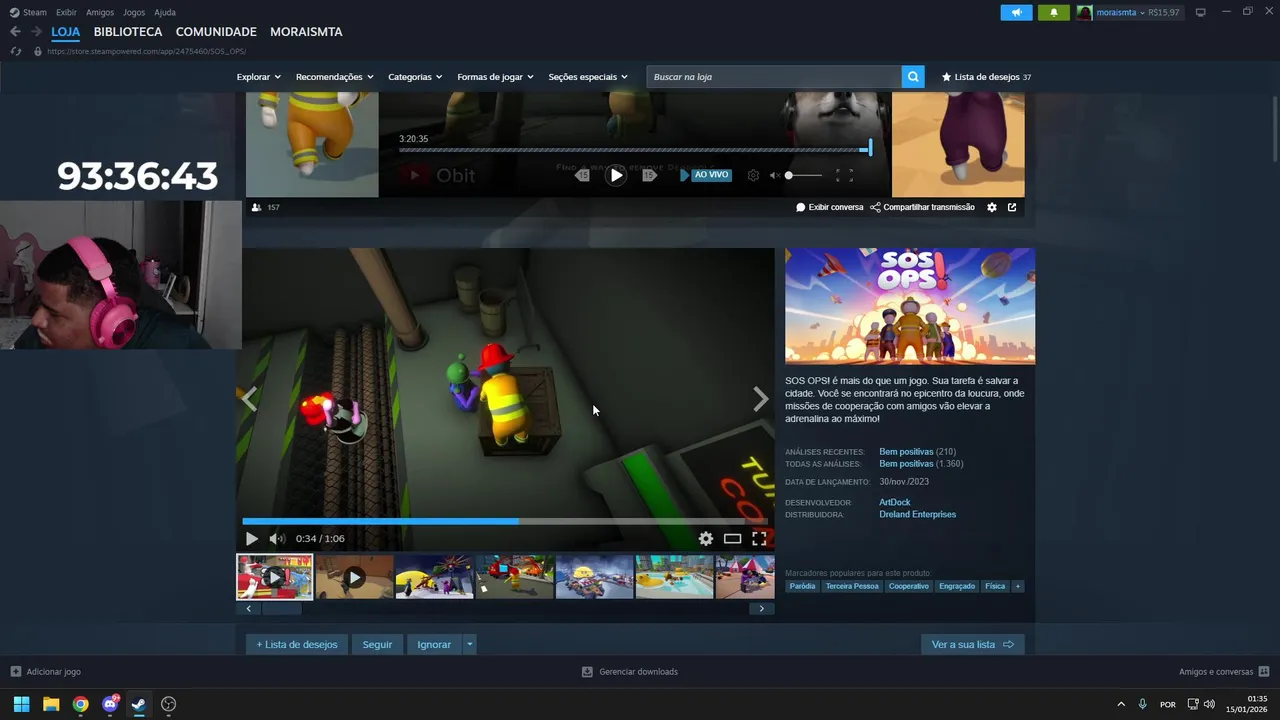Switch to the BIBLIOTECA tab
Viewport: 1280px width, 720px height.
[128, 32]
